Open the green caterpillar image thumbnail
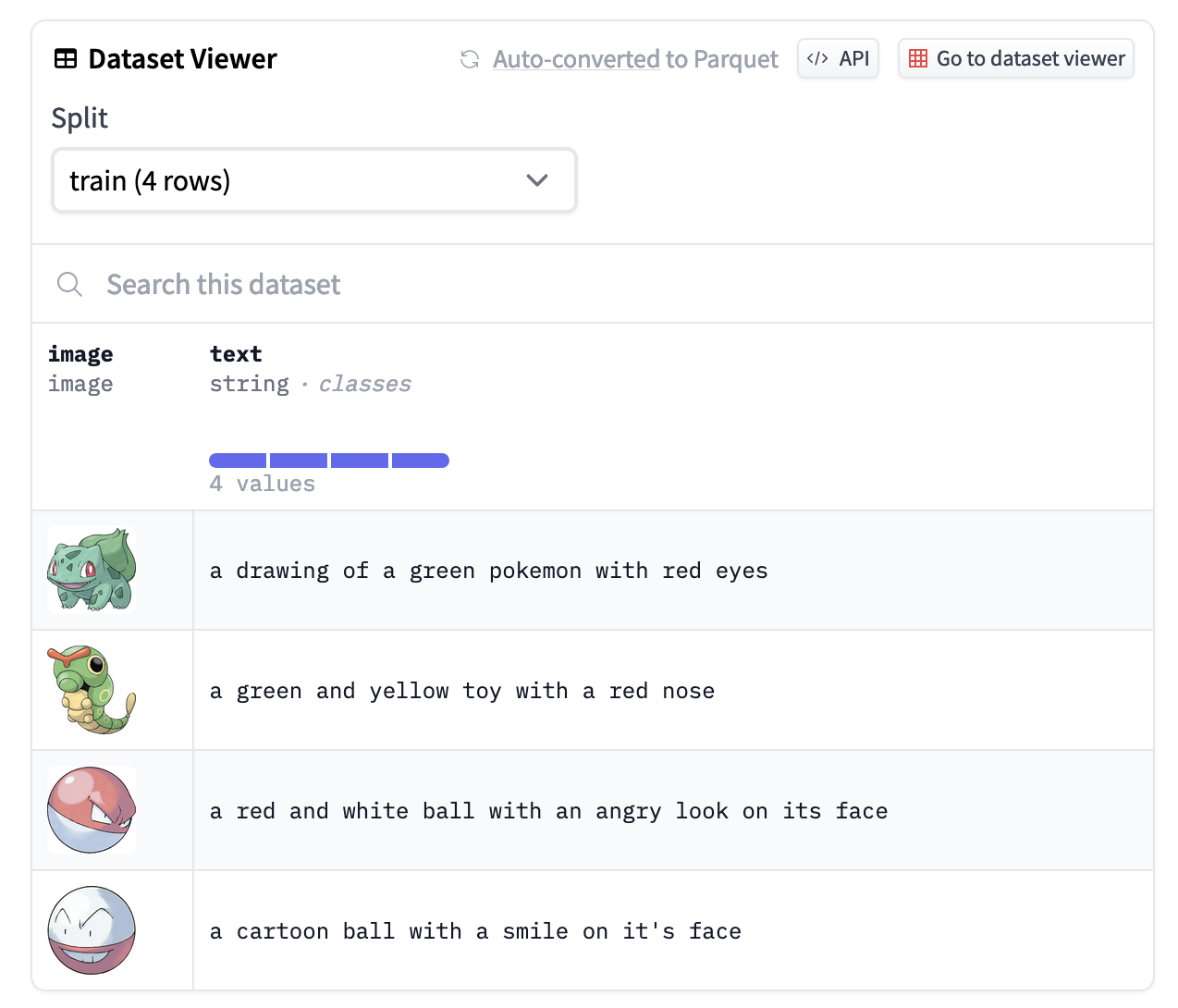1178x1008 pixels. click(92, 690)
